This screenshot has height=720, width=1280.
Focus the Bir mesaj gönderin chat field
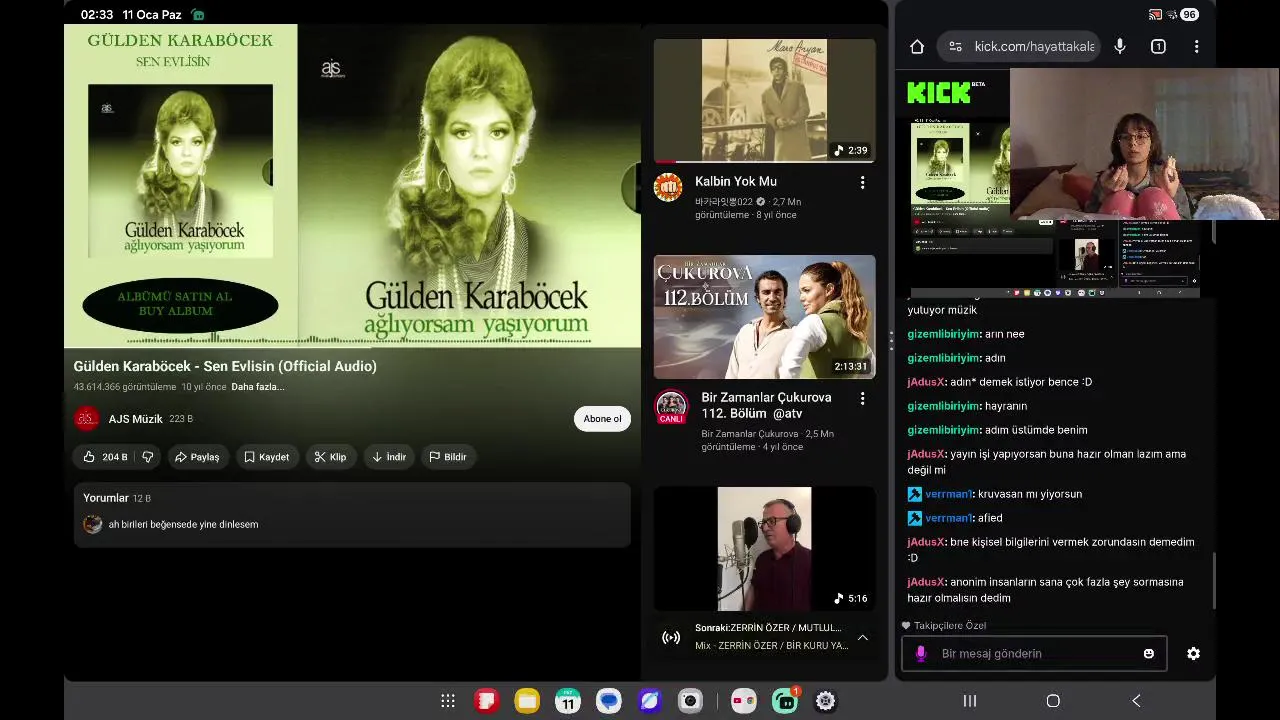1034,653
